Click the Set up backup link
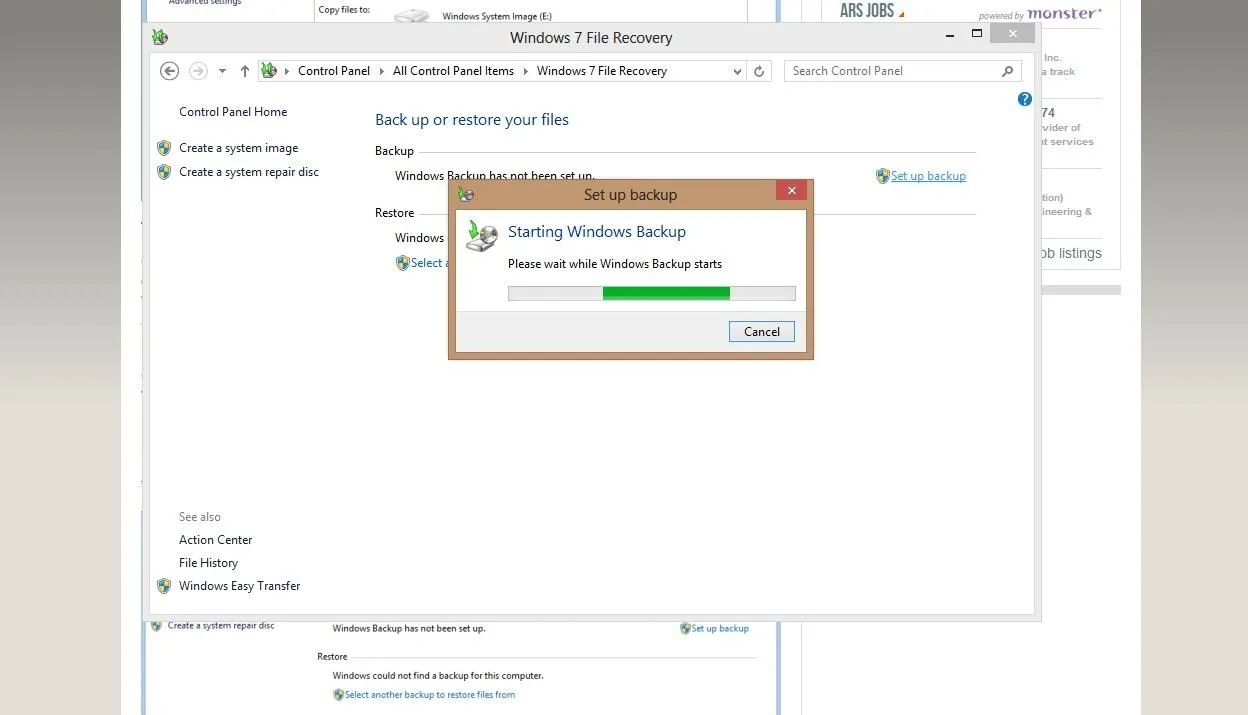 tap(928, 176)
